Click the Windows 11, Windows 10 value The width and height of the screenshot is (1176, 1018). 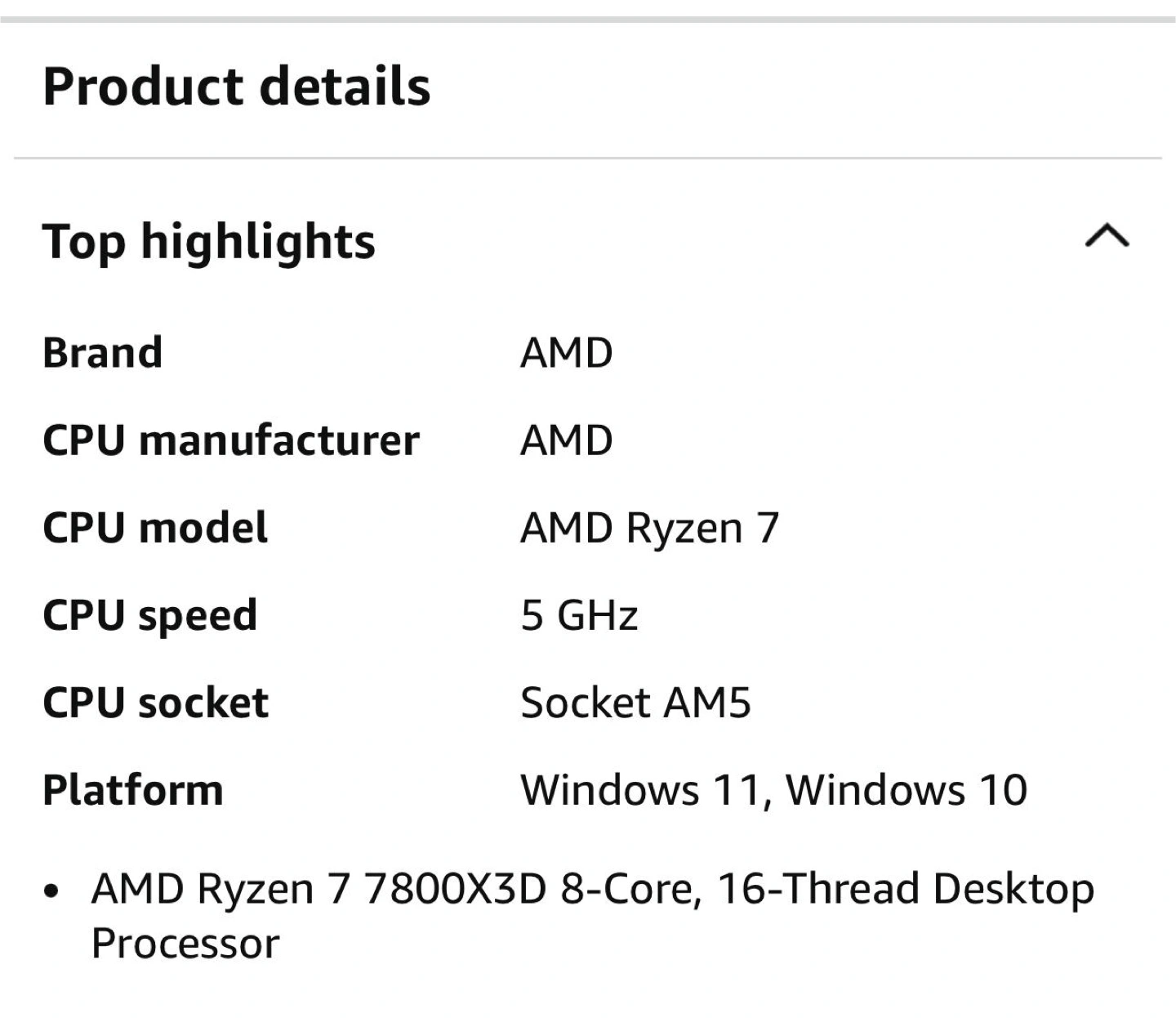tap(774, 790)
